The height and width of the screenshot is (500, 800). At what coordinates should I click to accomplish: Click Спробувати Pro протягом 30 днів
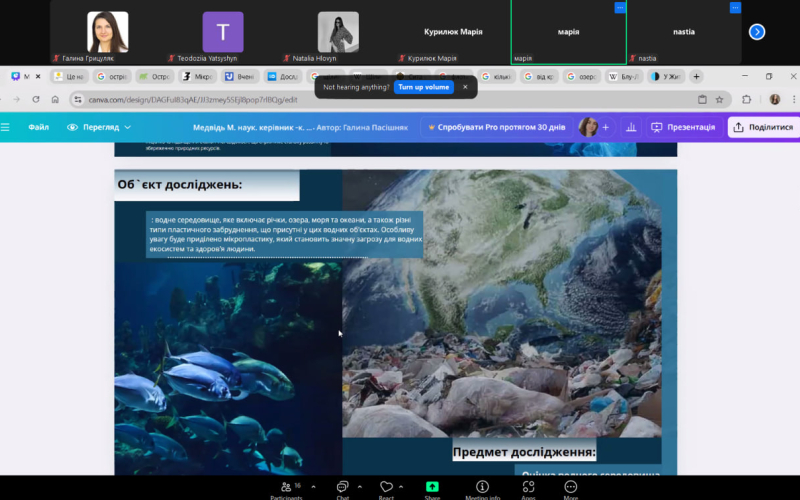pyautogui.click(x=496, y=127)
